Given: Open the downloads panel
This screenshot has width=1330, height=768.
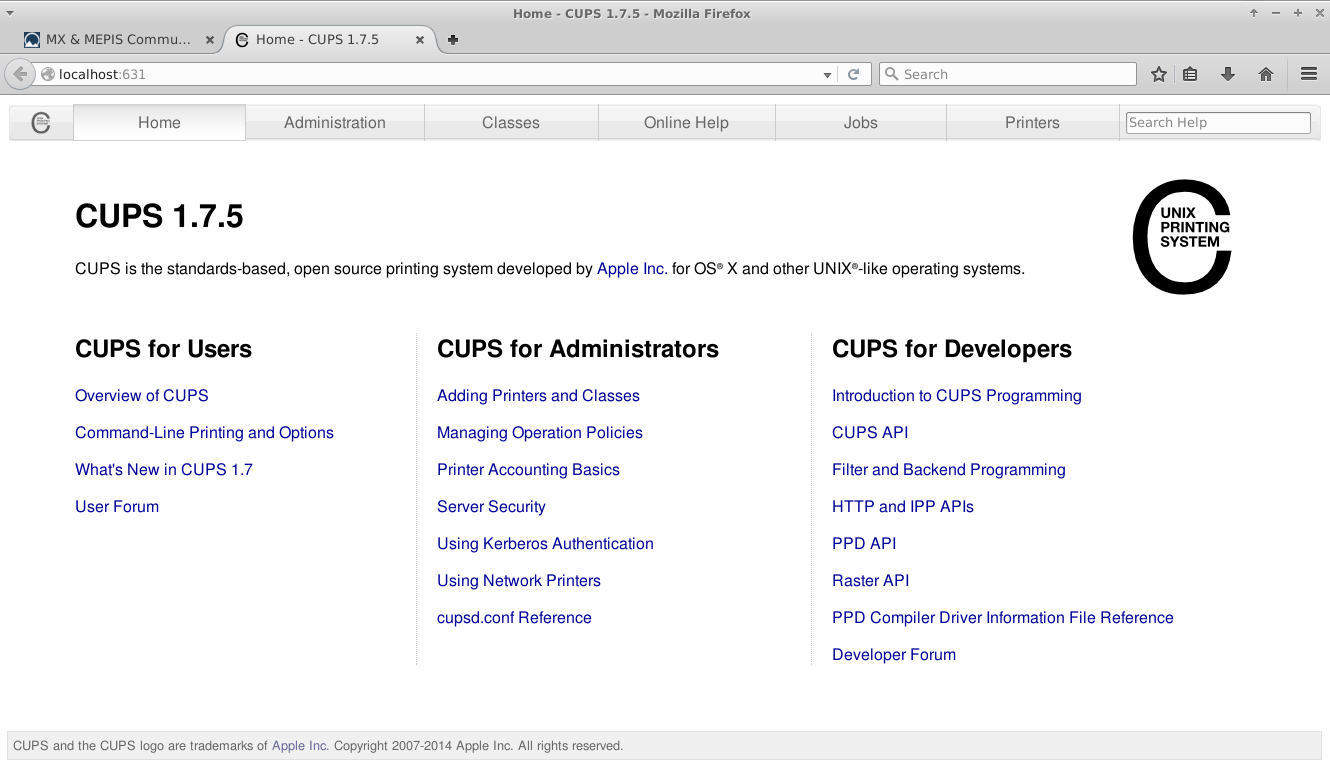Looking at the screenshot, I should (1228, 74).
